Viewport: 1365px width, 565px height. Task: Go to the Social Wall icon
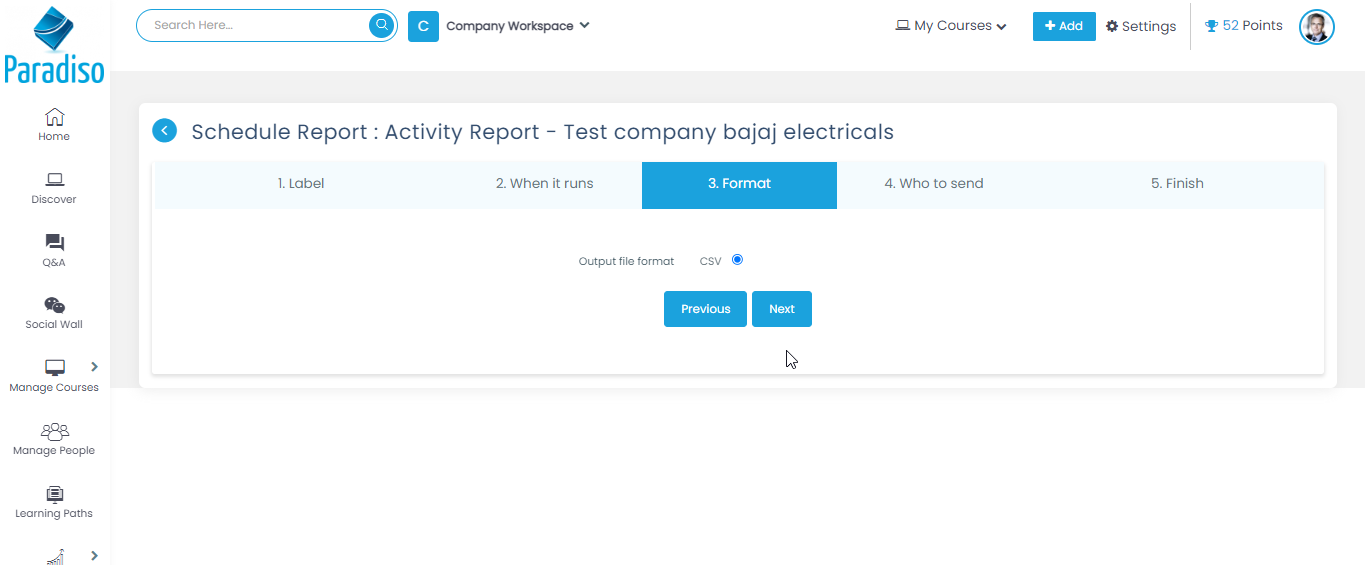(54, 305)
